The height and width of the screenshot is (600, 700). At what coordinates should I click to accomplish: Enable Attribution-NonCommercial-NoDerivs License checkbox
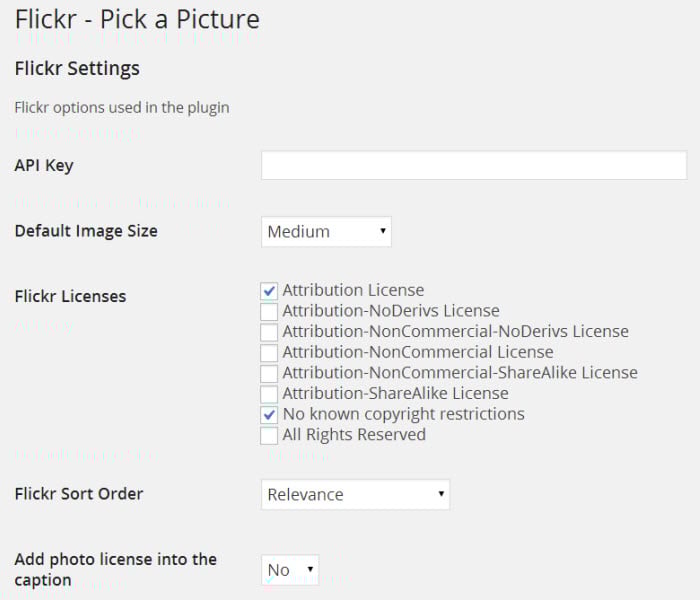269,332
